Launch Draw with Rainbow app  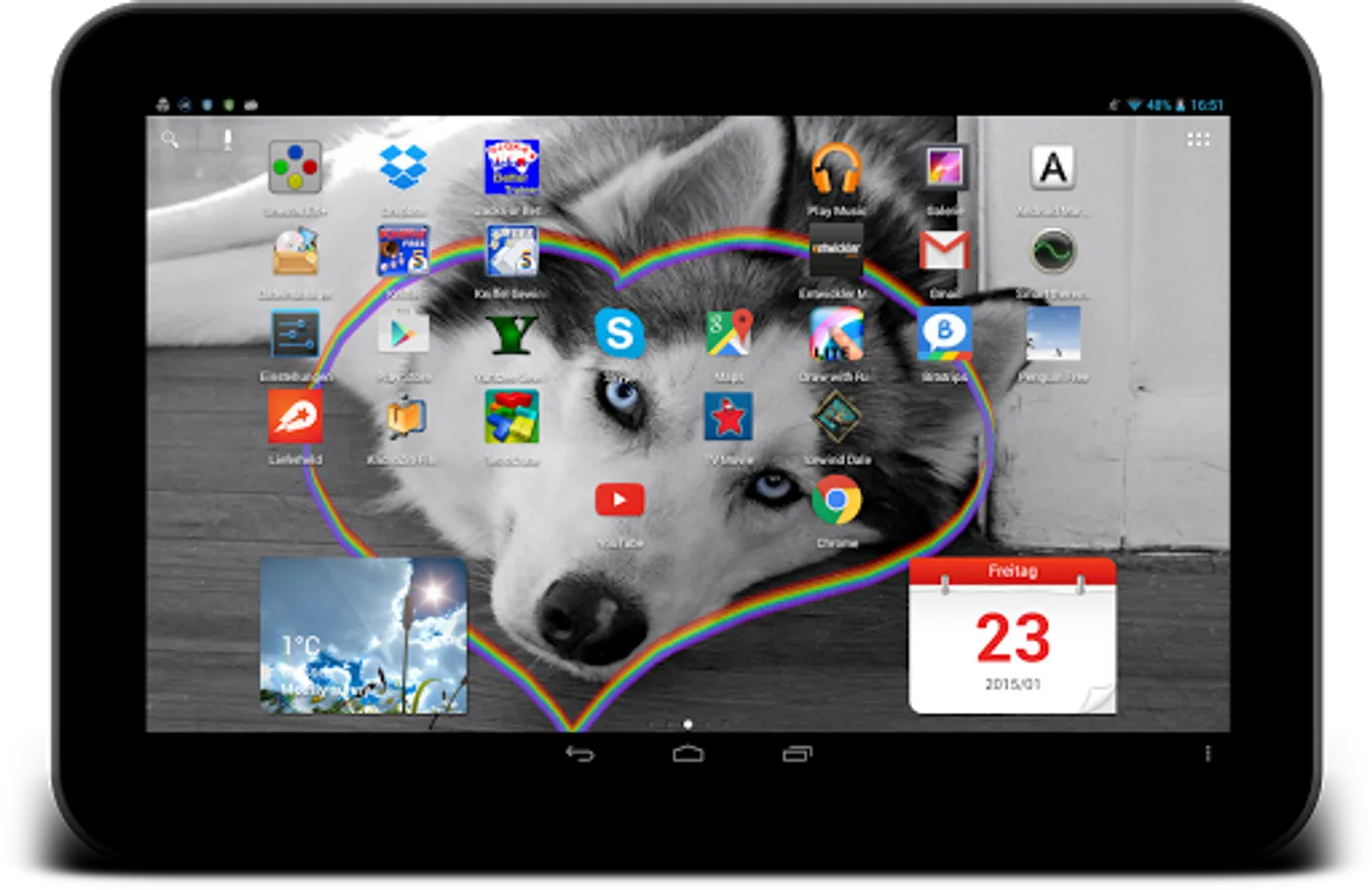836,333
